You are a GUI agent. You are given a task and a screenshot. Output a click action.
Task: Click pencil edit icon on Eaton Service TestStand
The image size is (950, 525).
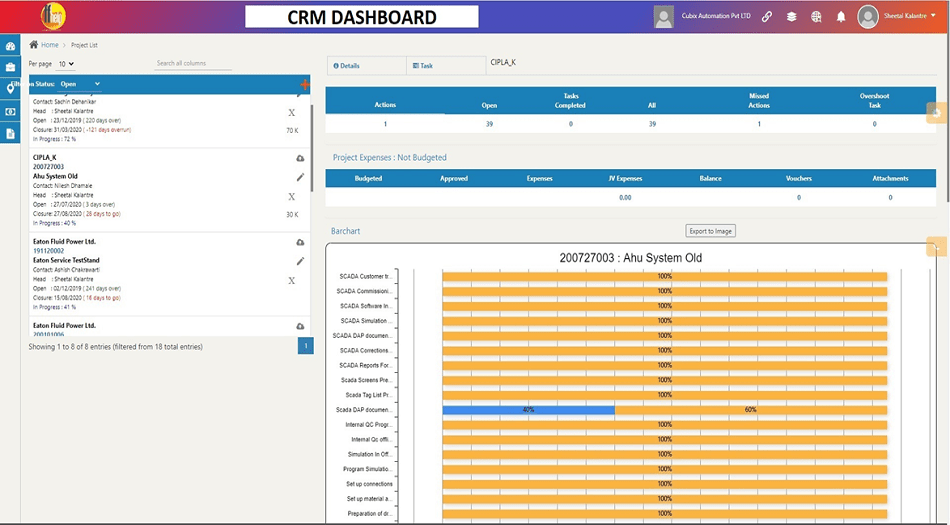(300, 261)
